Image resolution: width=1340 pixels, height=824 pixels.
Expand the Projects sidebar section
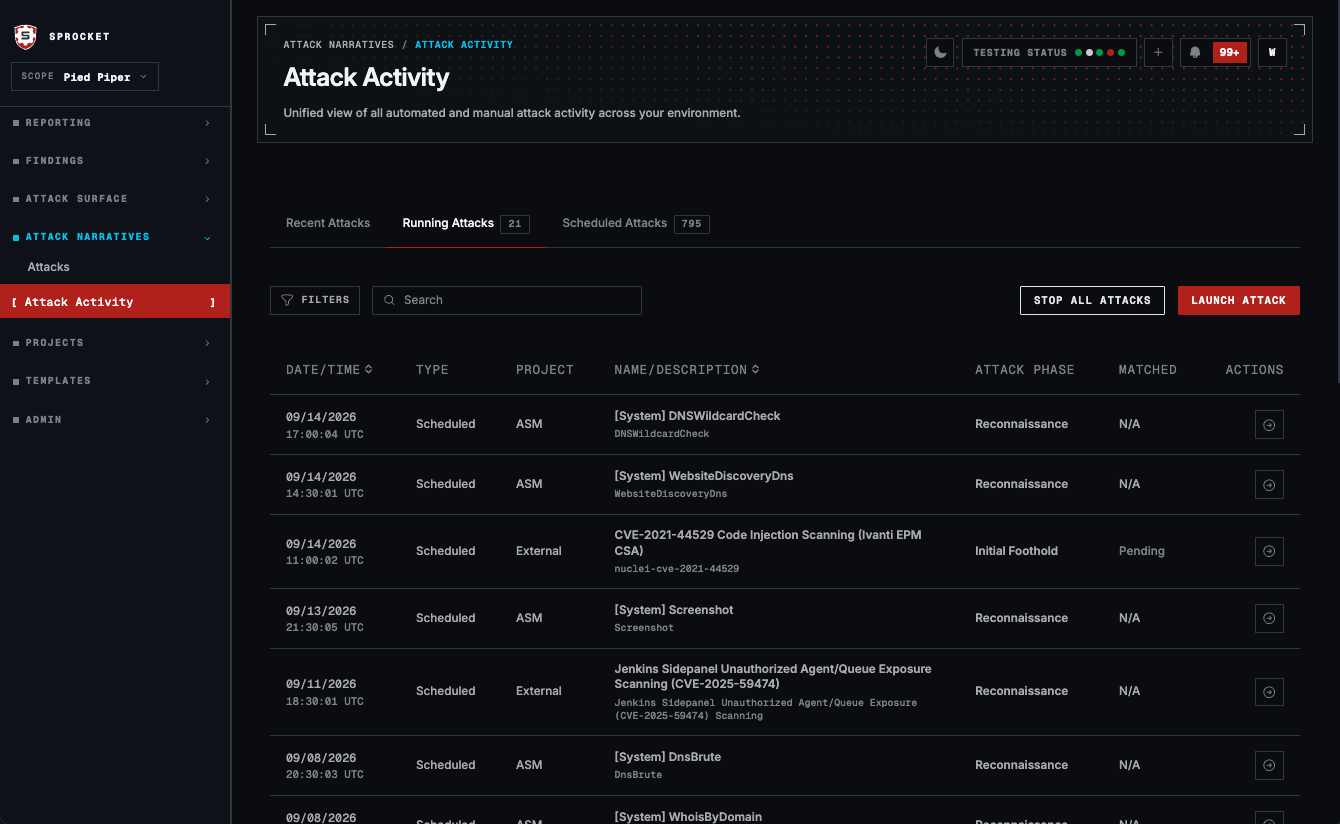[115, 343]
